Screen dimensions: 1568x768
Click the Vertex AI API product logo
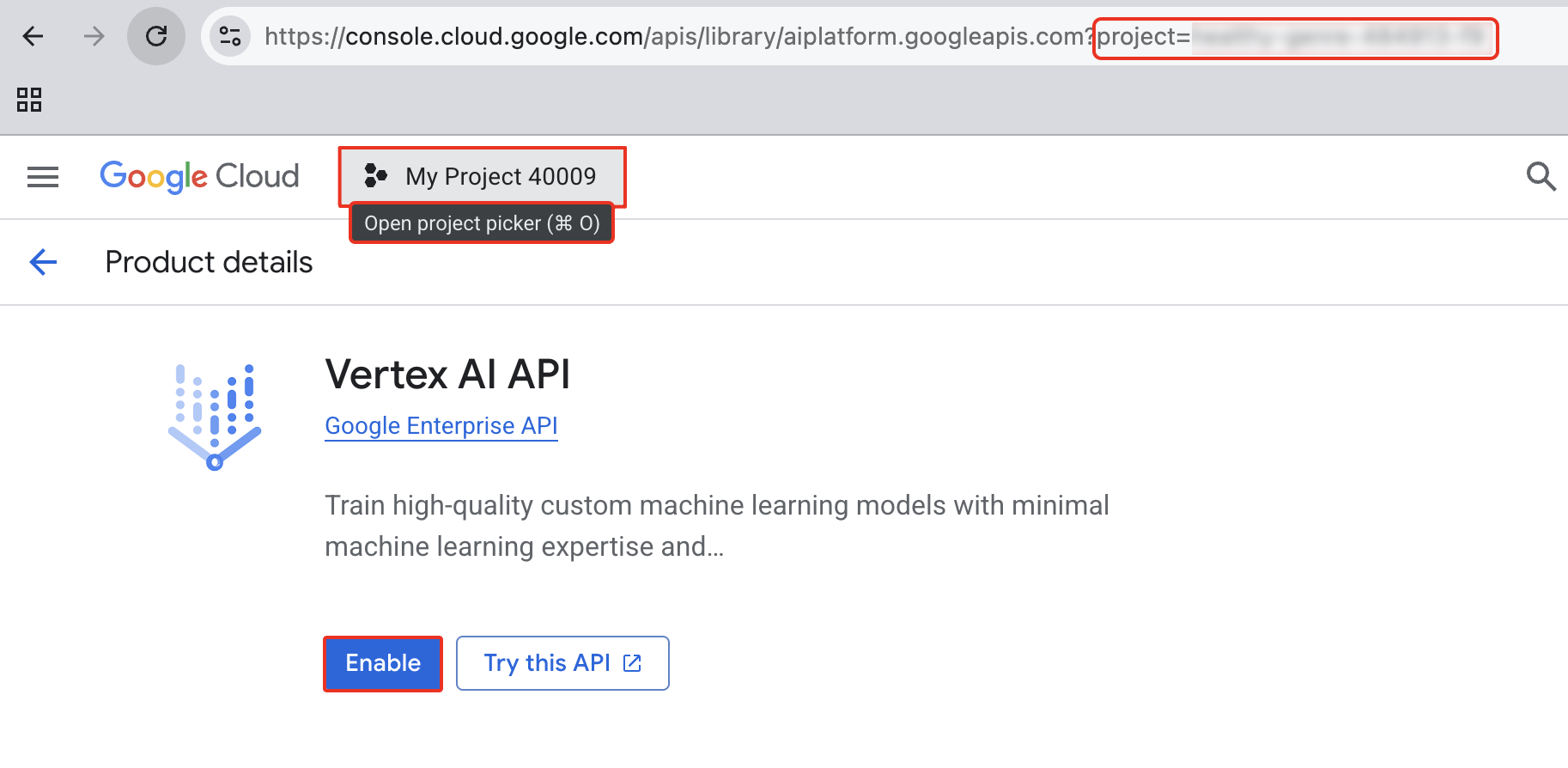coord(215,417)
